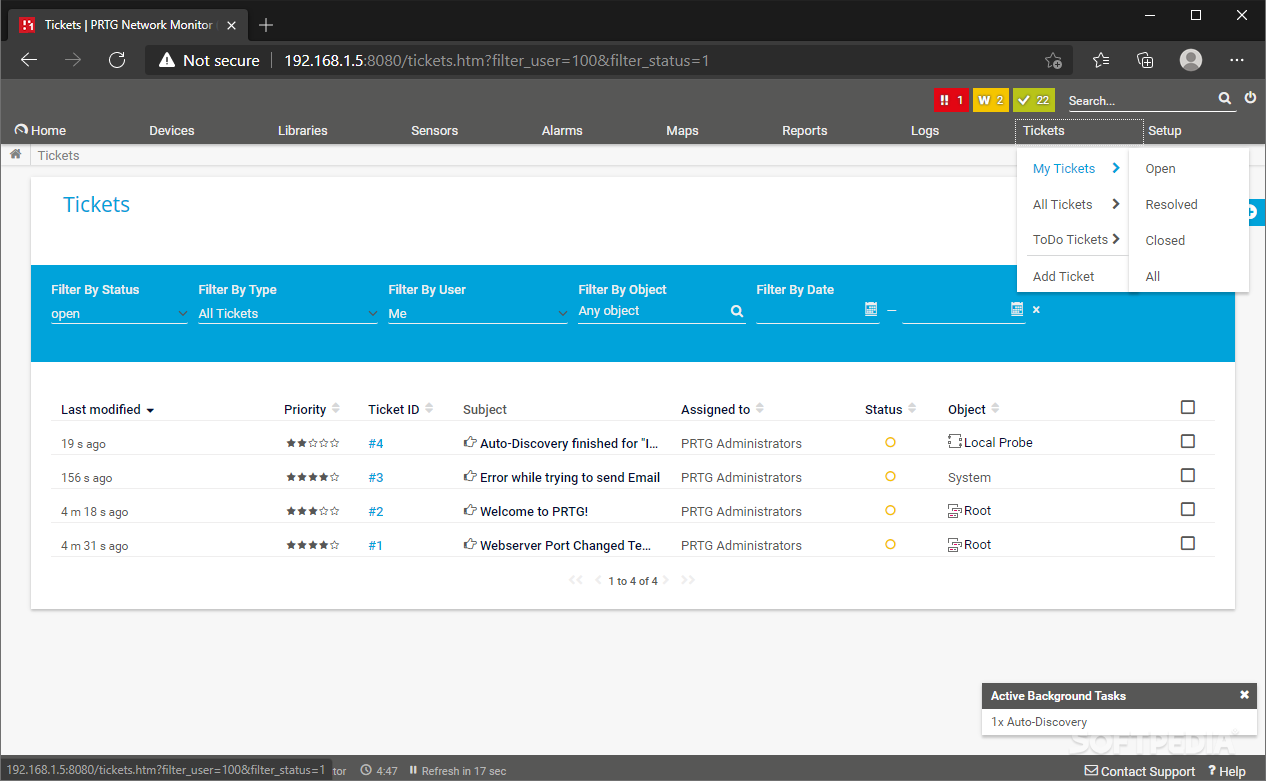
Task: Sort by Ticket ID column
Action: [x=400, y=409]
